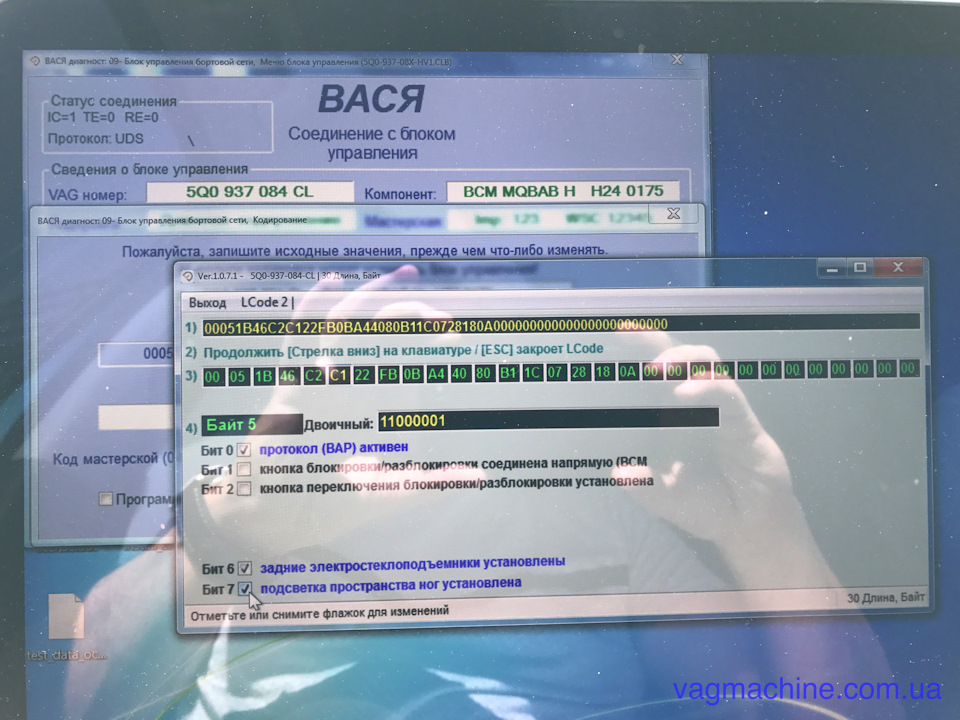Select byte cell 05 in row 3

click(x=238, y=376)
